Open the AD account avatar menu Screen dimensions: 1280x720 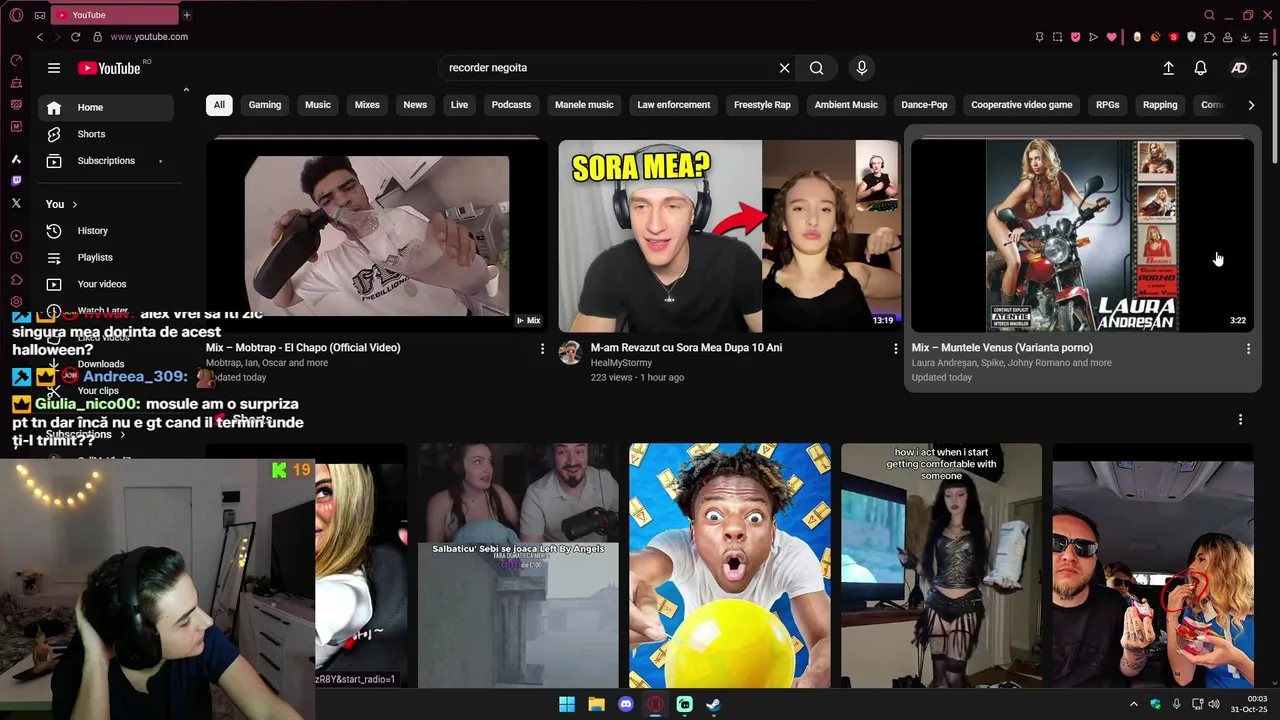coord(1239,68)
